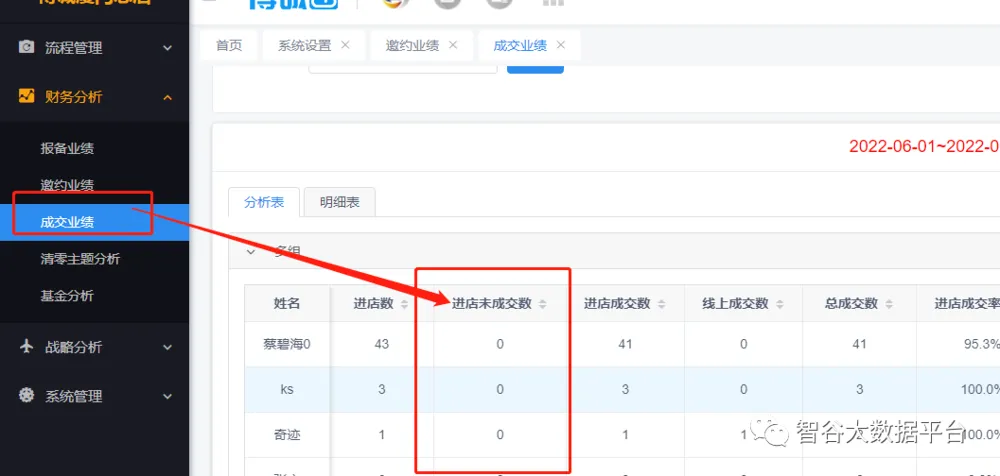Viewport: 1000px width, 476px height.
Task: Open 报备业绩 in the sidebar
Action: pyautogui.click(x=67, y=148)
